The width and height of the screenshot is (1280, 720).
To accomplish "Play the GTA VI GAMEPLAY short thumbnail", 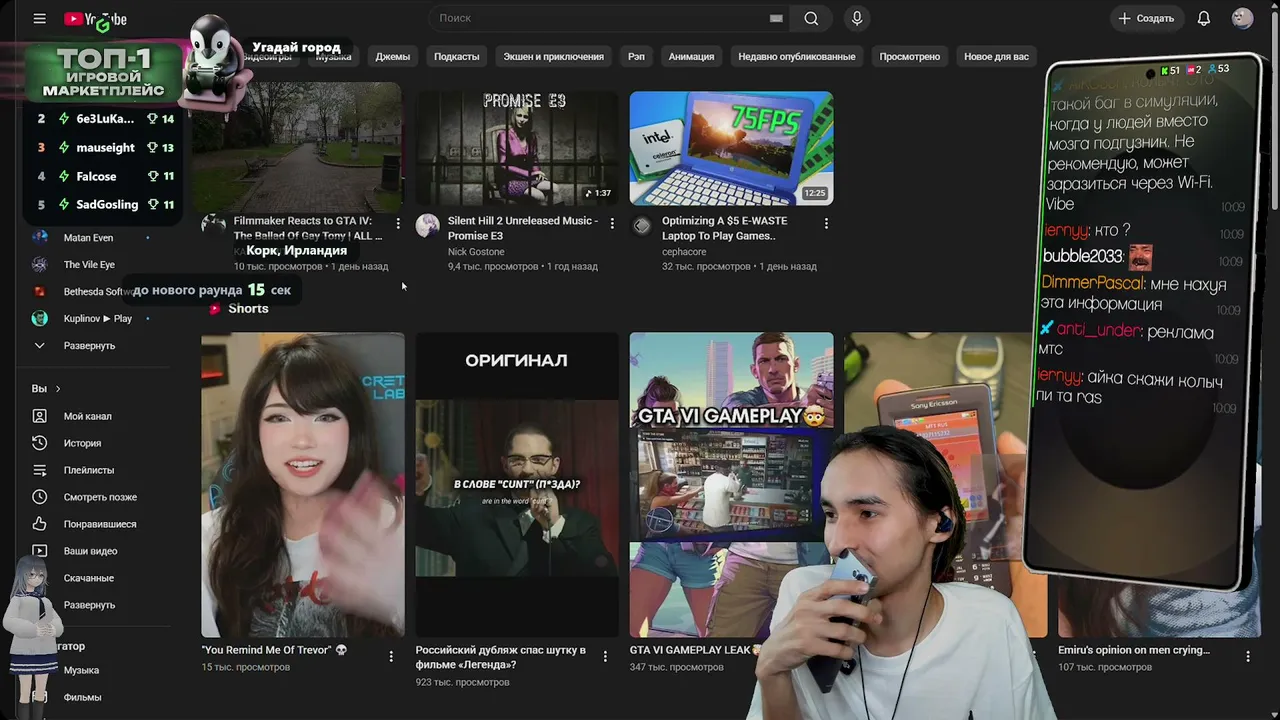I will coord(731,485).
